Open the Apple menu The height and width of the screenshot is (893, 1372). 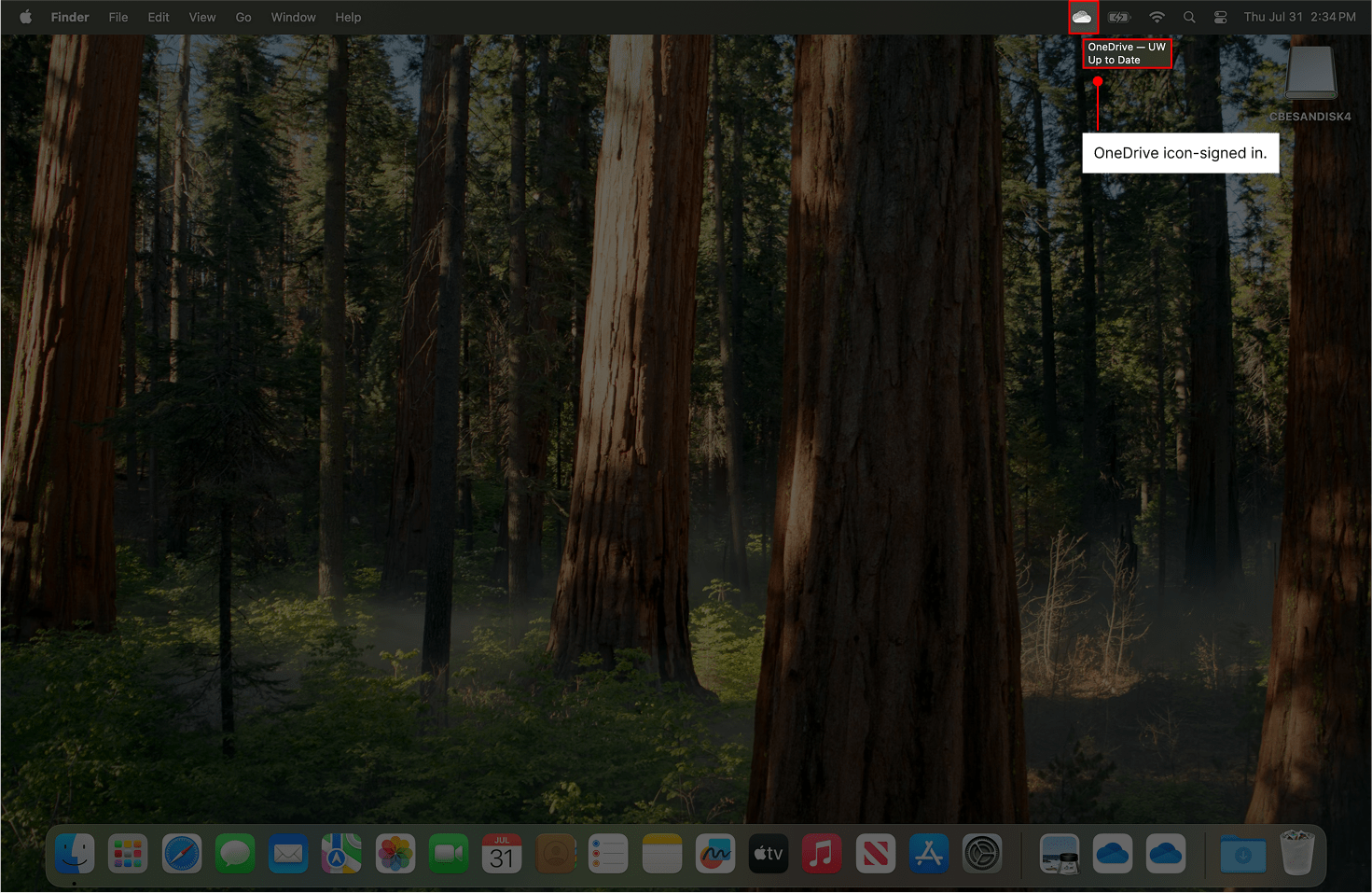pyautogui.click(x=25, y=17)
